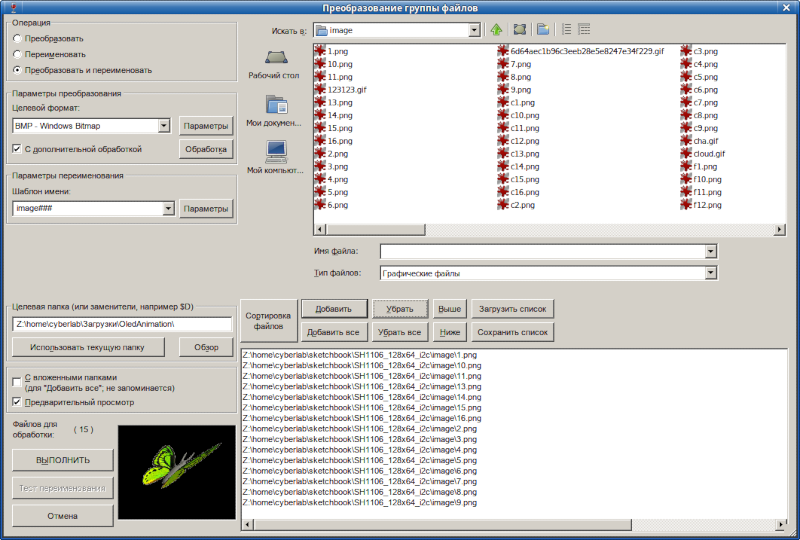Image resolution: width=800 pixels, height=540 pixels.
Task: Click the Добавить button
Action: 334,309
